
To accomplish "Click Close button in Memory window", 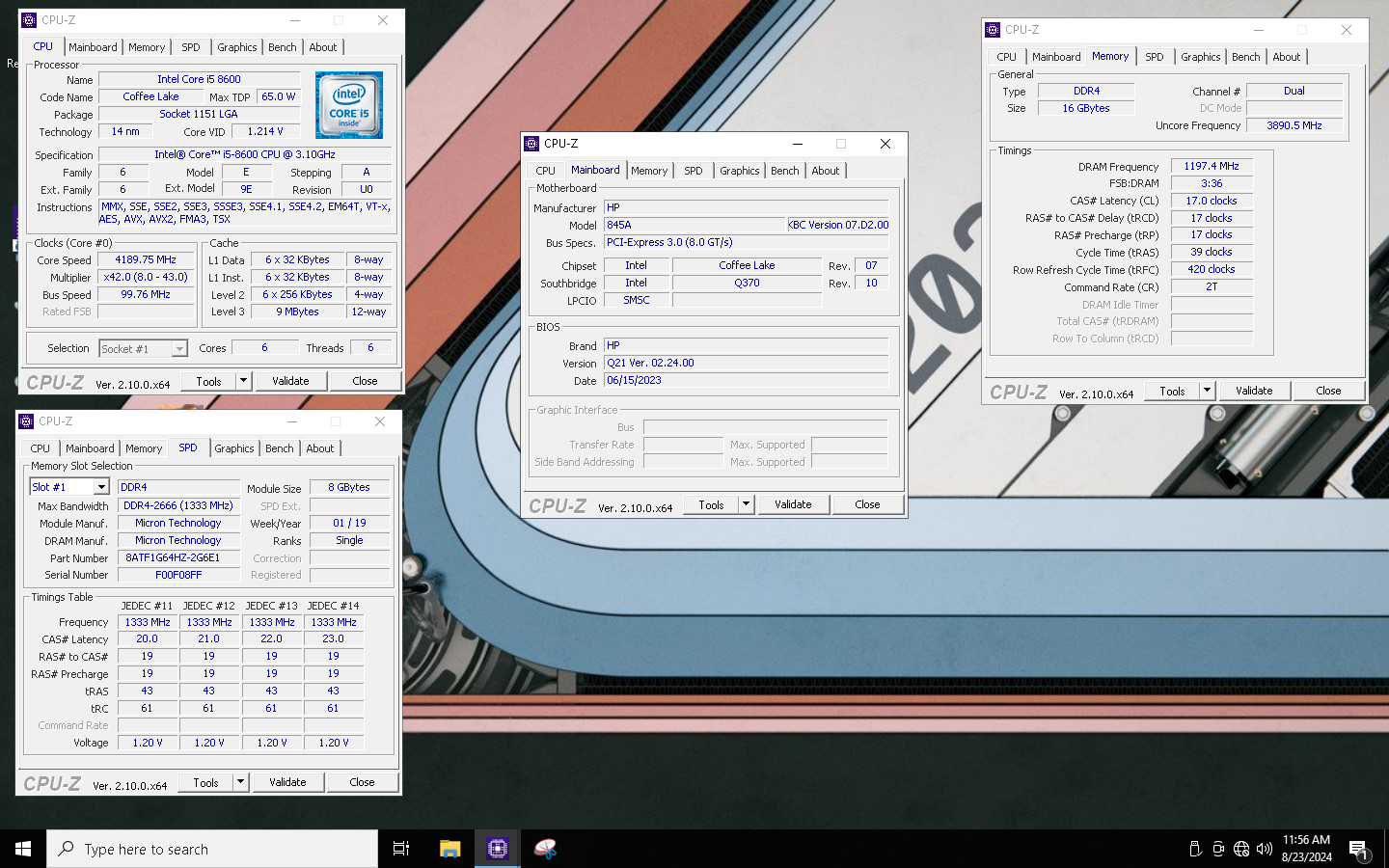I will (x=1328, y=391).
